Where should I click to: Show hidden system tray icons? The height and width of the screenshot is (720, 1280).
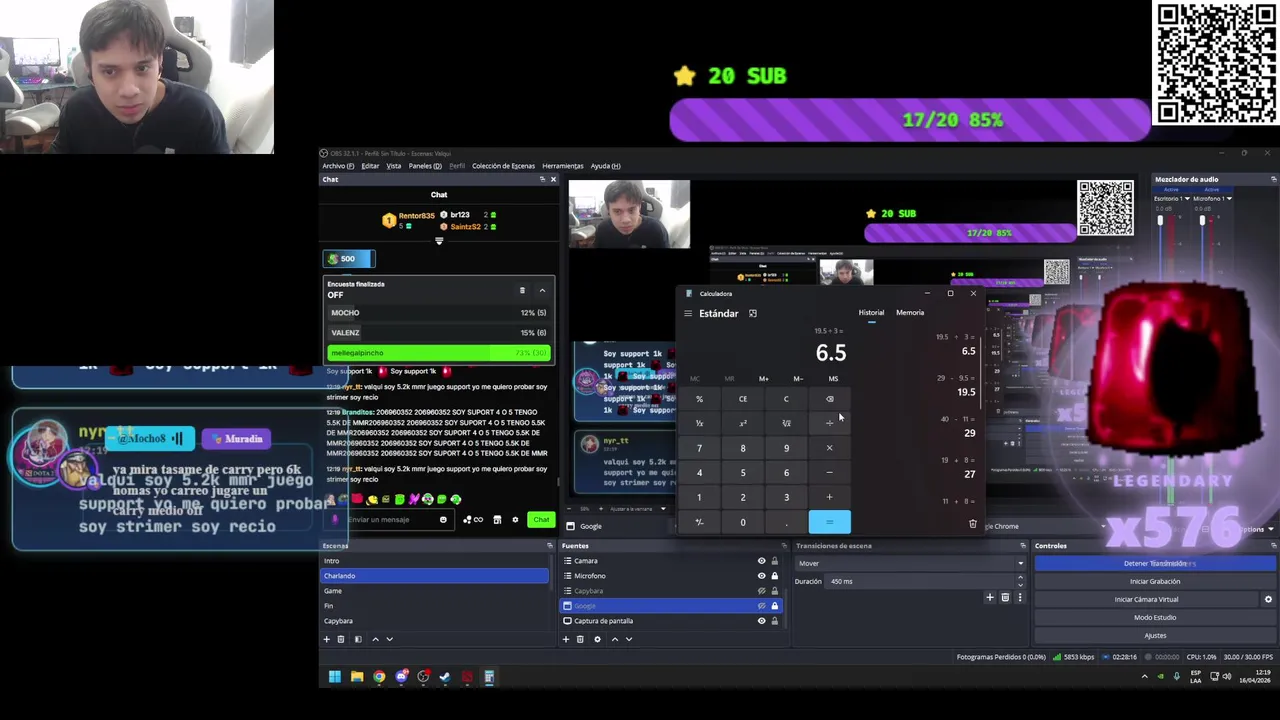pyautogui.click(x=1145, y=677)
